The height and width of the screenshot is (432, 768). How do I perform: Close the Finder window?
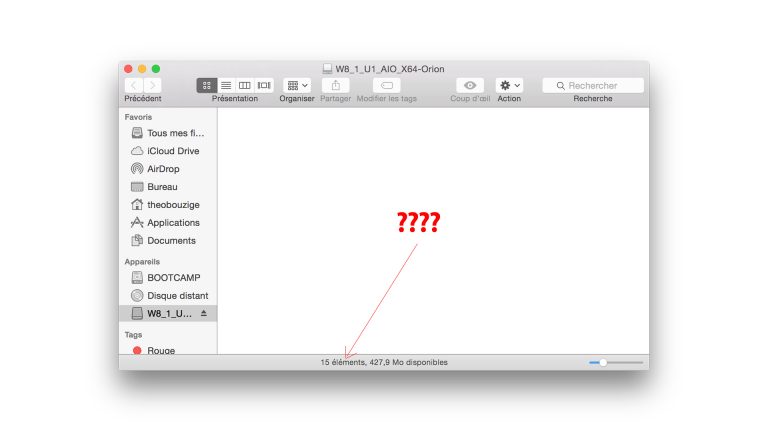click(x=128, y=69)
